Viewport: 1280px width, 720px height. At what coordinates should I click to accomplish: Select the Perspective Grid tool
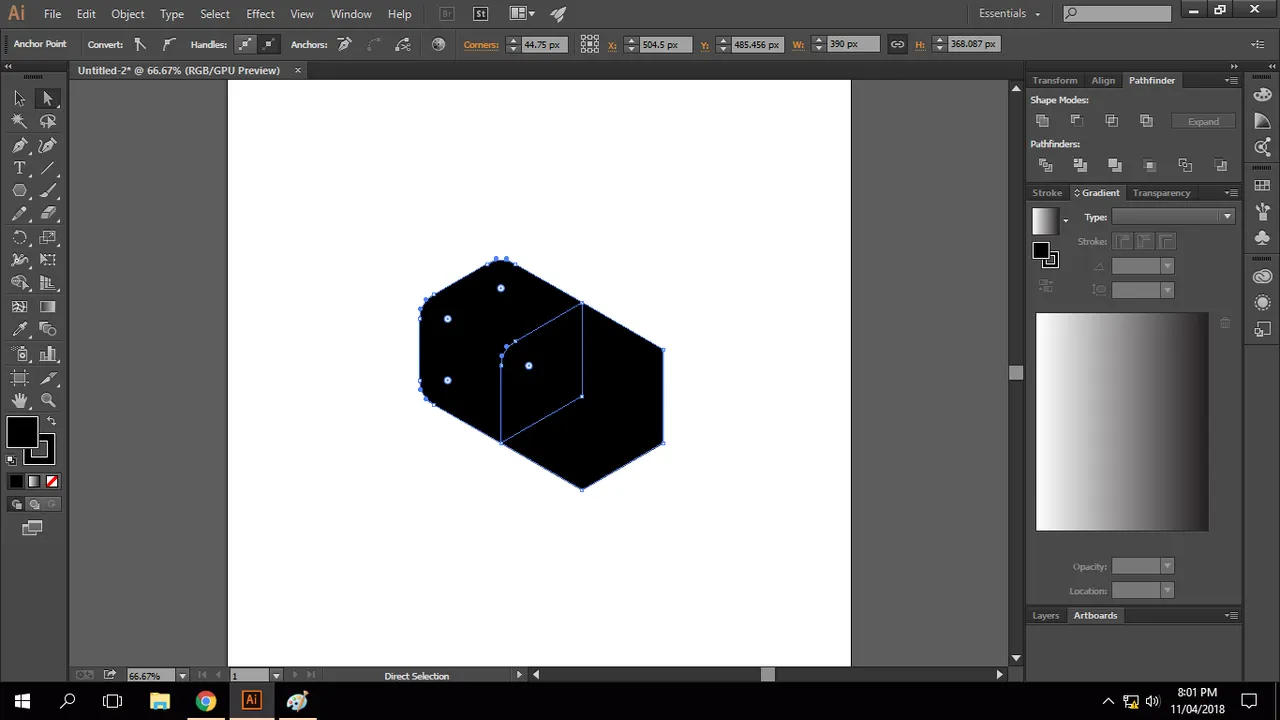coord(47,284)
